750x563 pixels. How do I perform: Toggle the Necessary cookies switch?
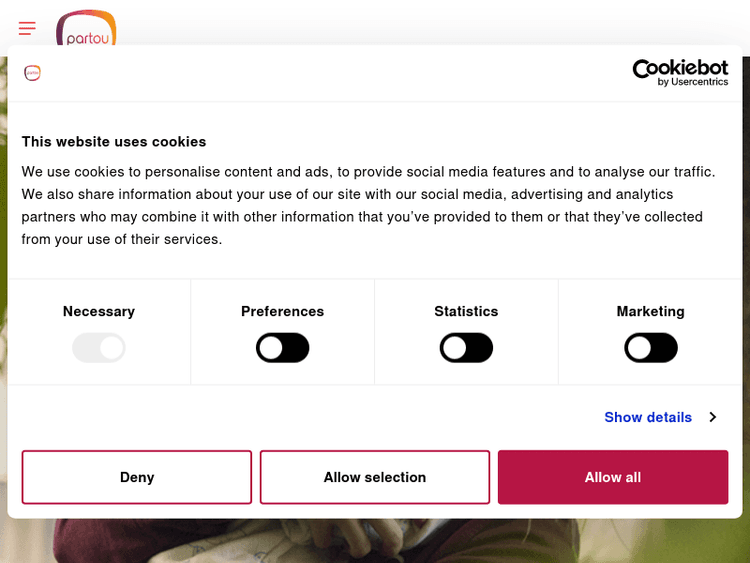click(x=99, y=348)
